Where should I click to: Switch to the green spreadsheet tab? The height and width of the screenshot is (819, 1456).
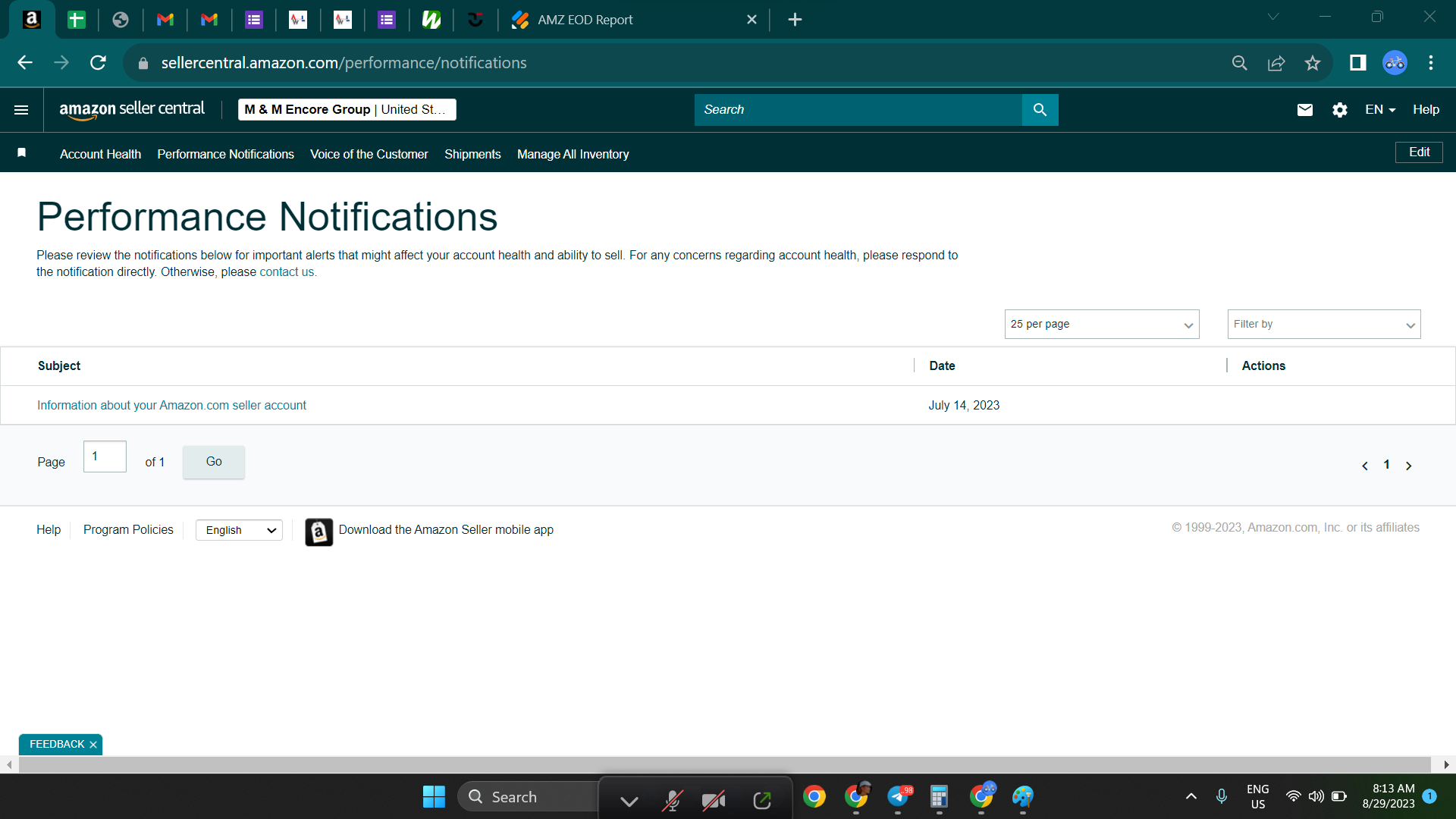[x=76, y=20]
